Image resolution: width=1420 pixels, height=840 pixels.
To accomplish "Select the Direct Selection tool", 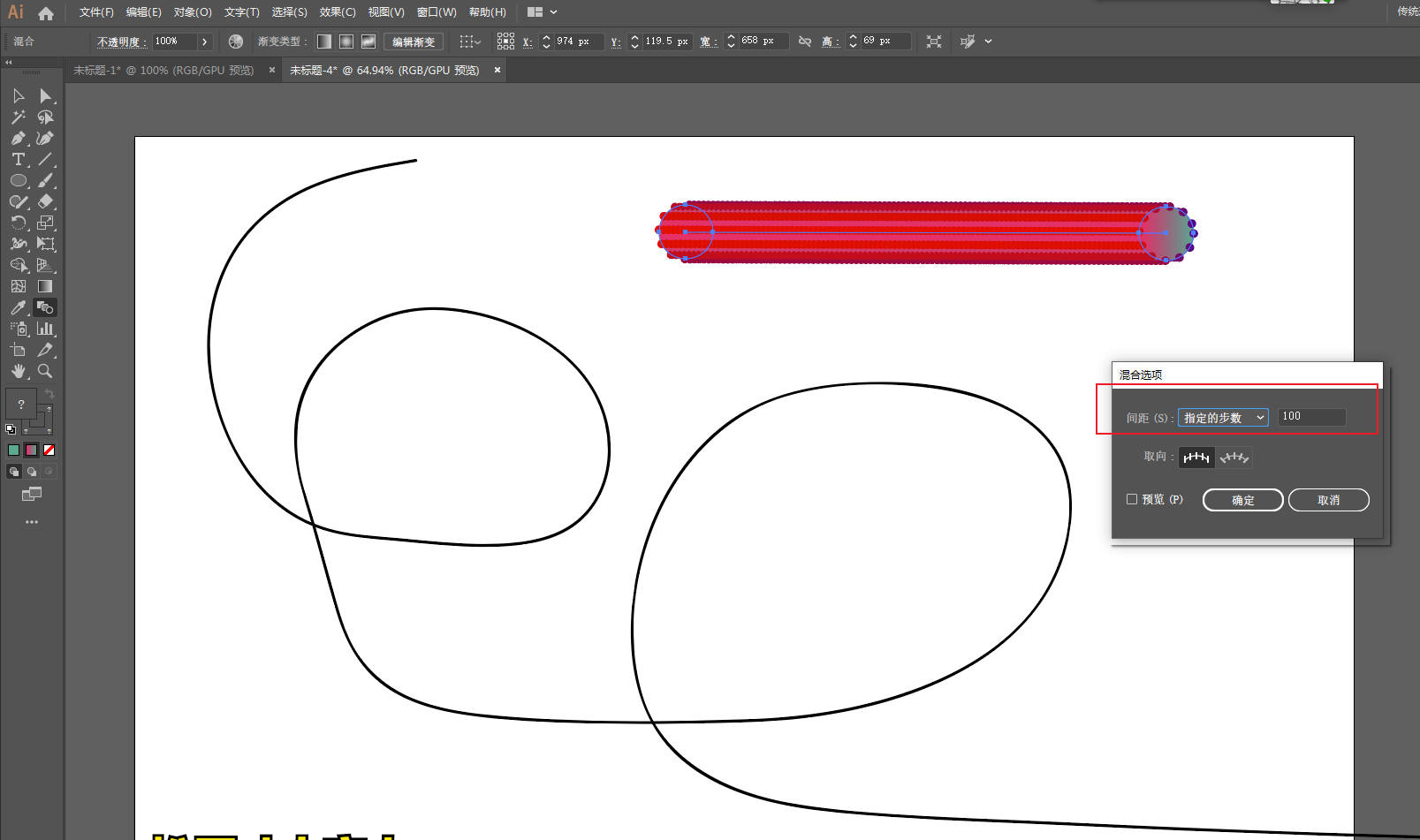I will pos(45,96).
